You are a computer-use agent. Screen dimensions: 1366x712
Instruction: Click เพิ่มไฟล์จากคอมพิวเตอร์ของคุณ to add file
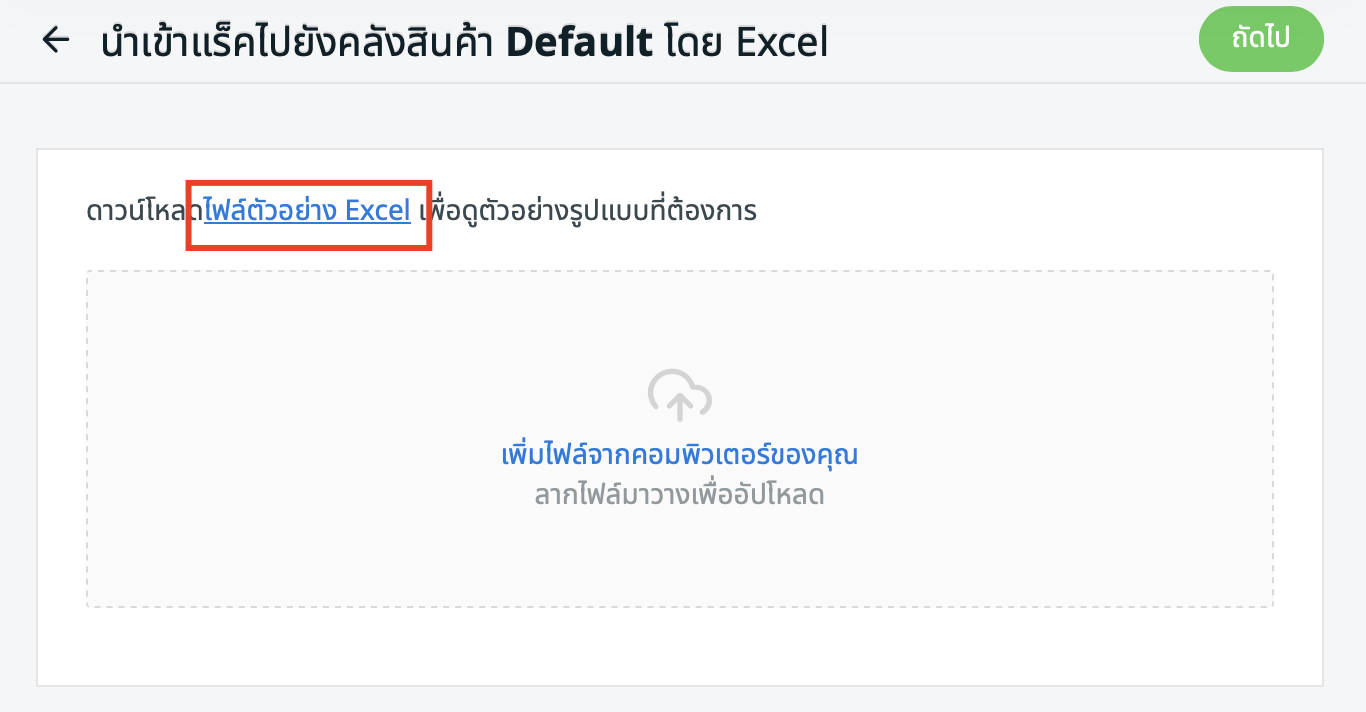(679, 455)
